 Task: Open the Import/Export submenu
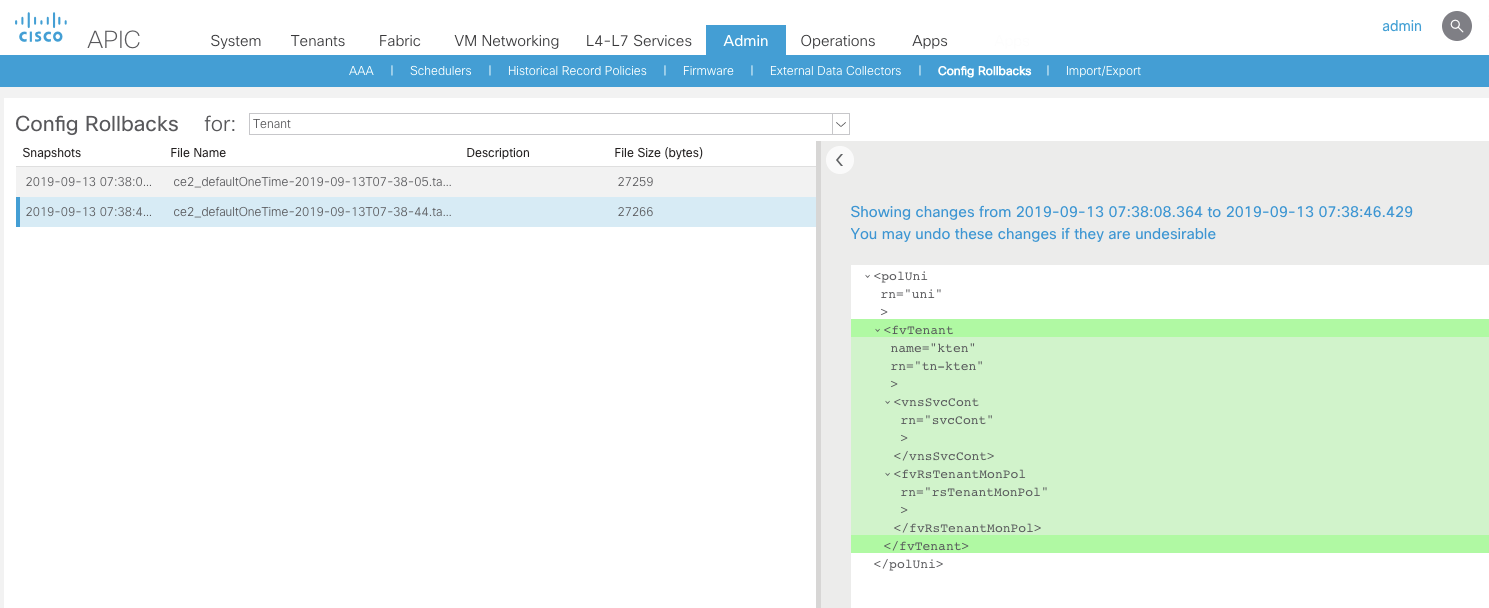1102,71
